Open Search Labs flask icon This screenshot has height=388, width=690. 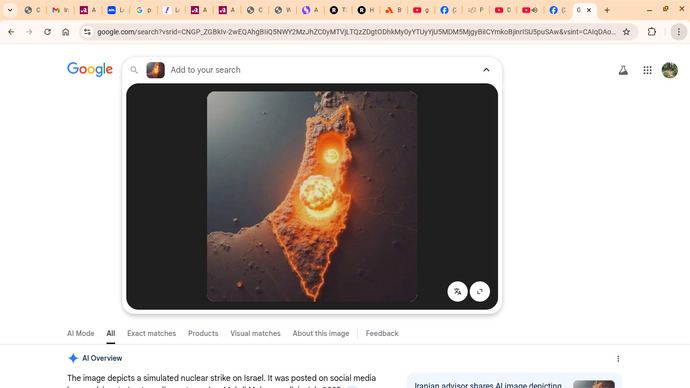click(623, 70)
